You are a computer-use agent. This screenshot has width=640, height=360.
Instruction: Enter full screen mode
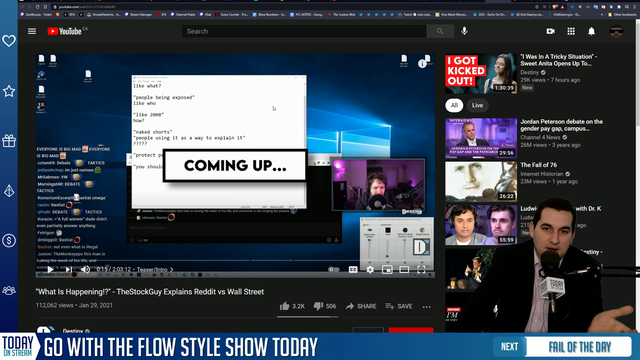pyautogui.click(x=421, y=269)
